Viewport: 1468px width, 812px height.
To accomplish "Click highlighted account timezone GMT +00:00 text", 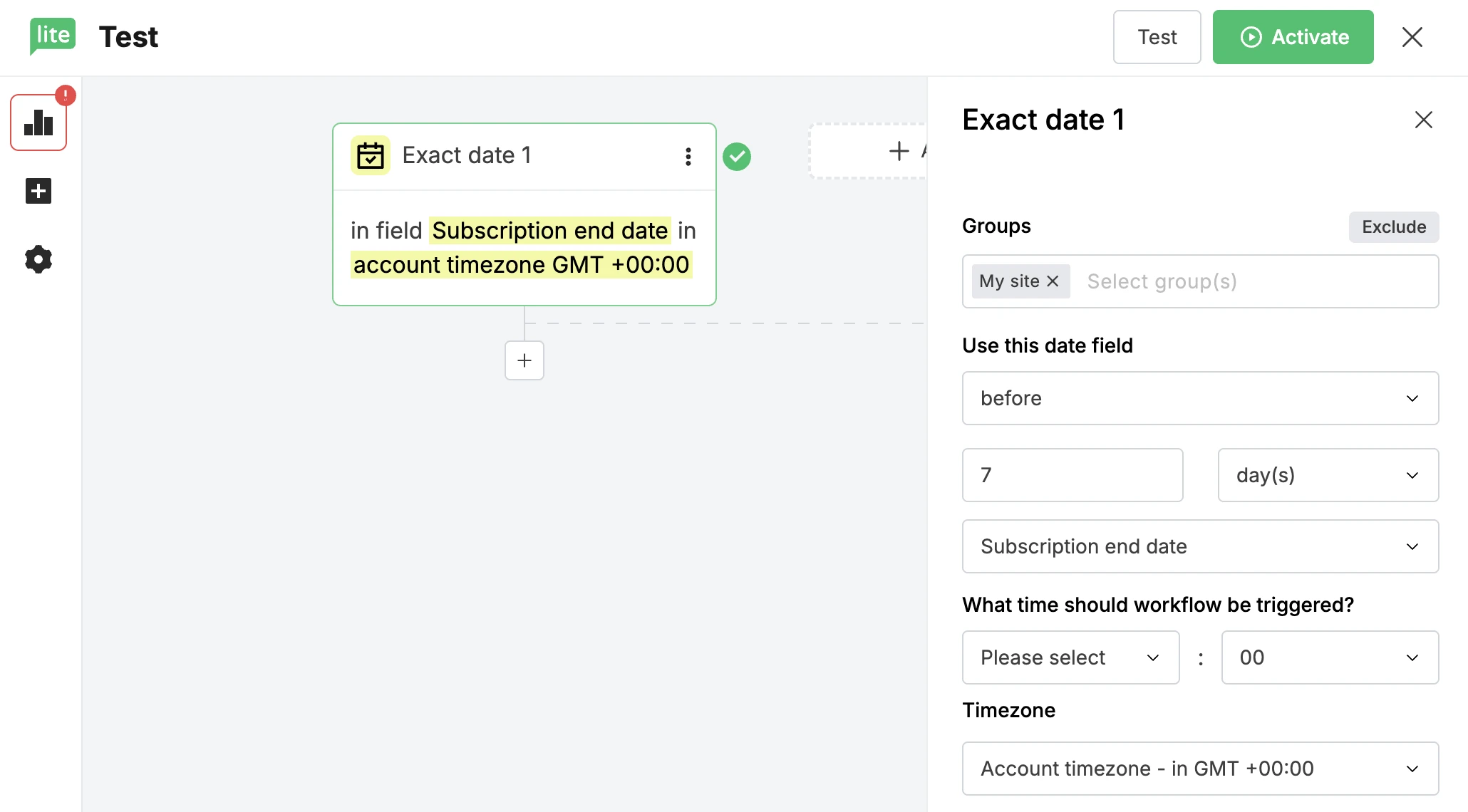I will point(522,265).
